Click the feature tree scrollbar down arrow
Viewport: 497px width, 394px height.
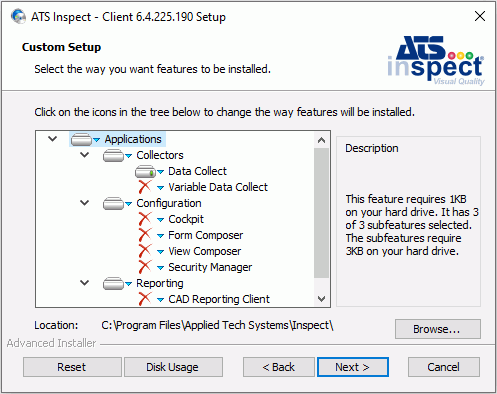[321, 299]
